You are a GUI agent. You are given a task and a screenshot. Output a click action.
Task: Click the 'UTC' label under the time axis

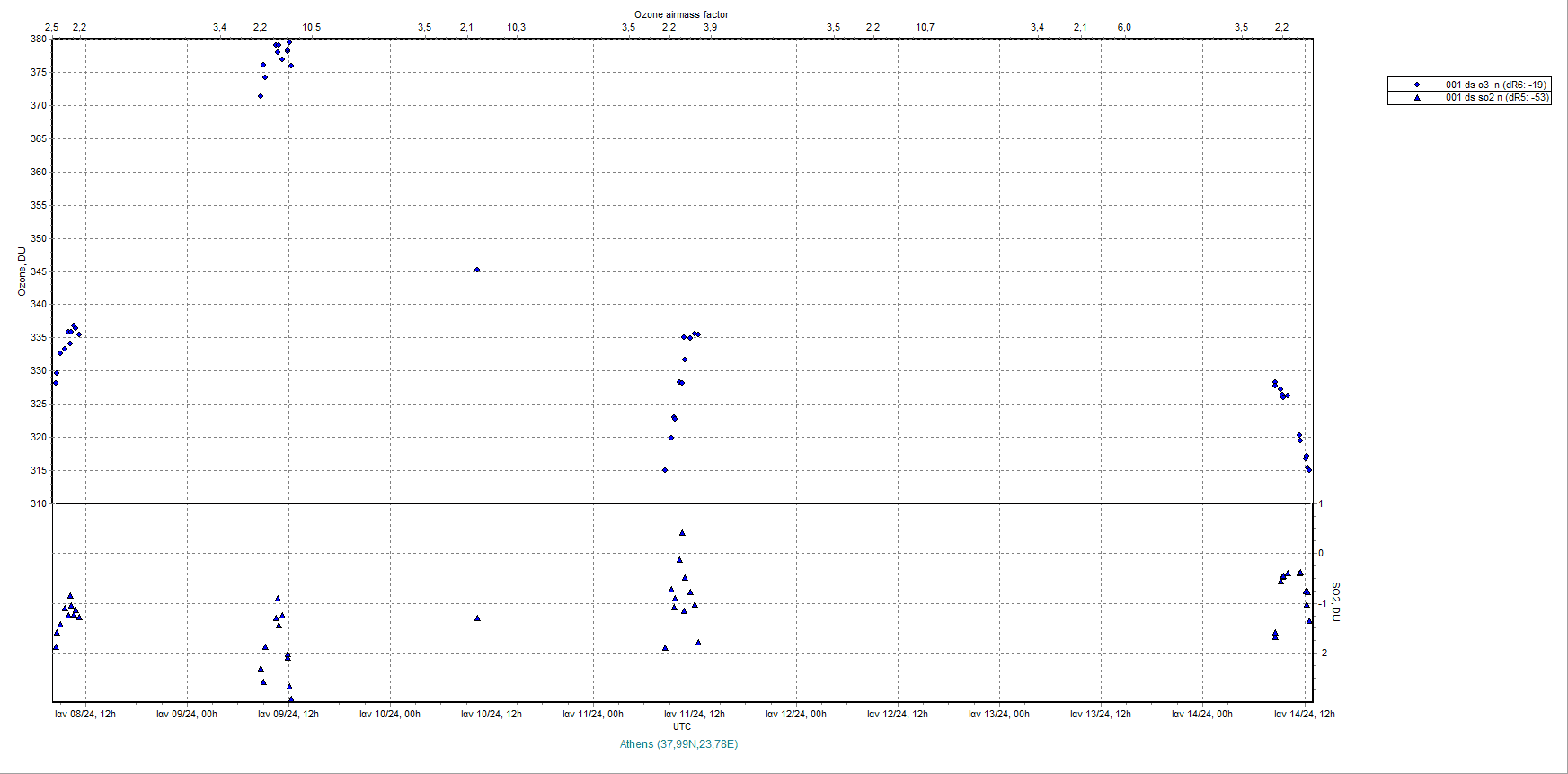coord(682,726)
